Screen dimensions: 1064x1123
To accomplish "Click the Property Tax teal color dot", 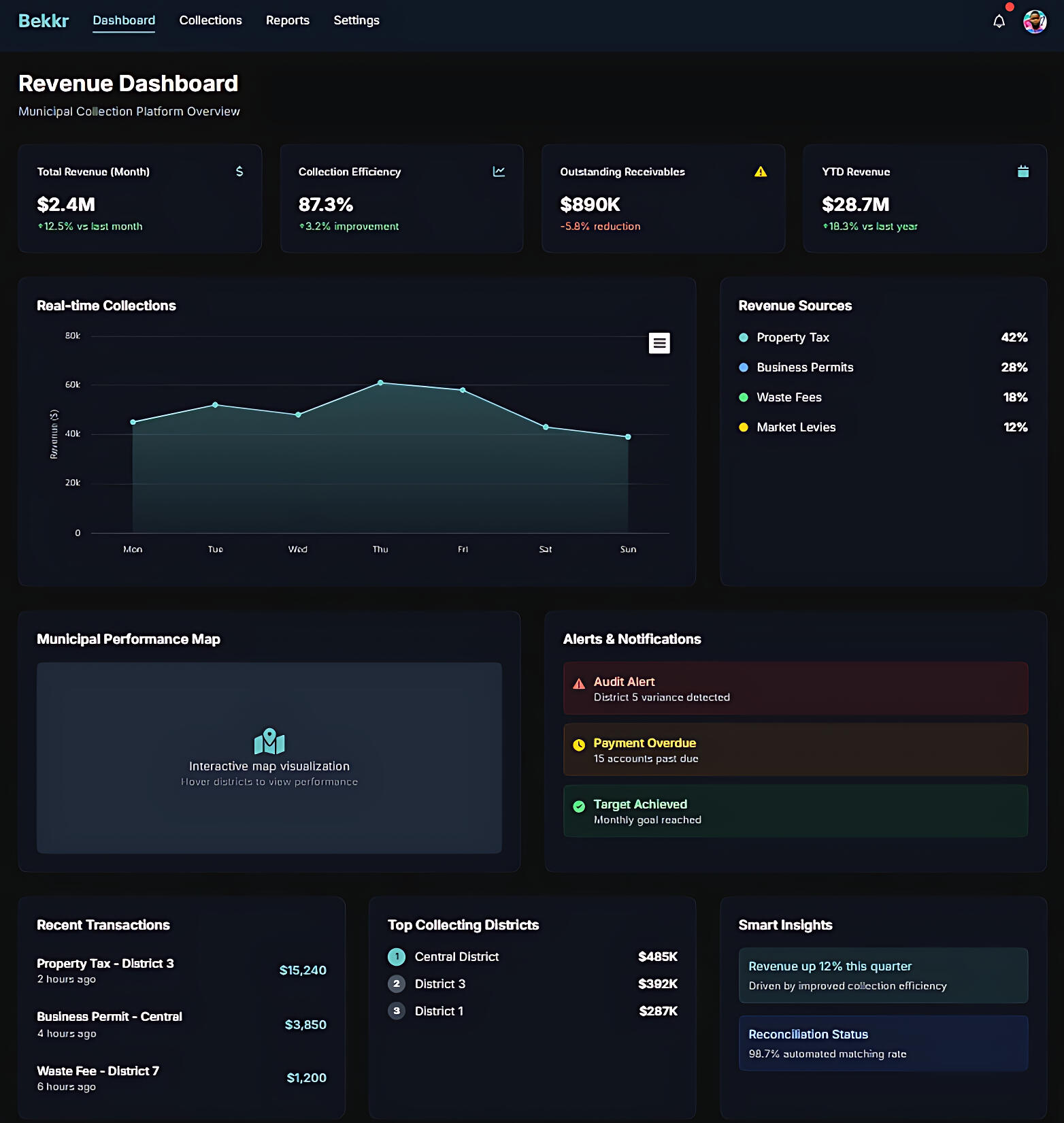I will [x=744, y=338].
